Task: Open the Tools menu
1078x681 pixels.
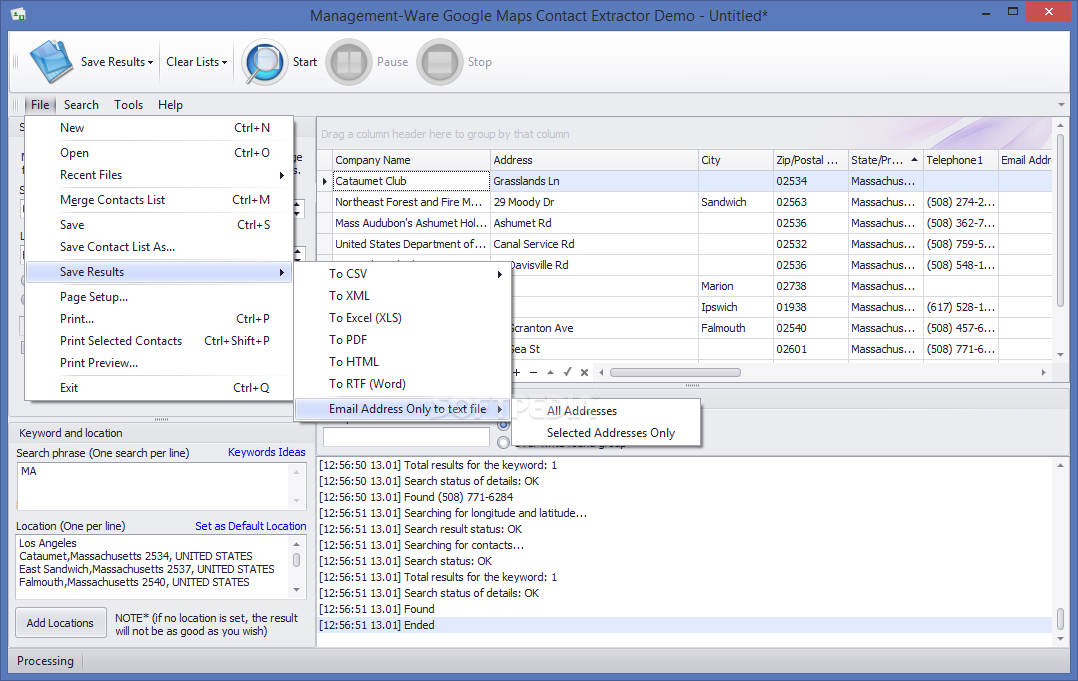Action: tap(129, 104)
